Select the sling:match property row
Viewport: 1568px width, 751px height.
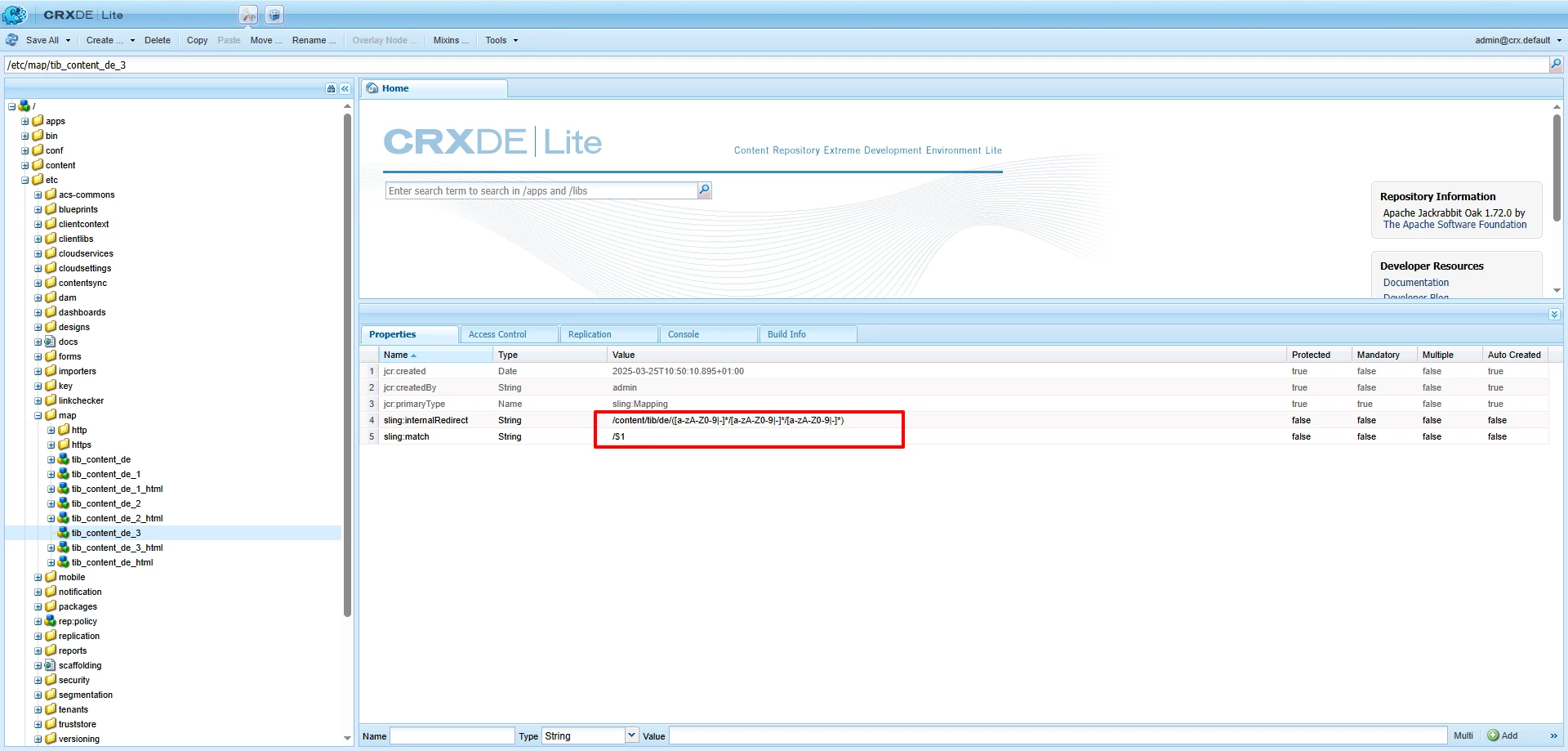point(954,436)
